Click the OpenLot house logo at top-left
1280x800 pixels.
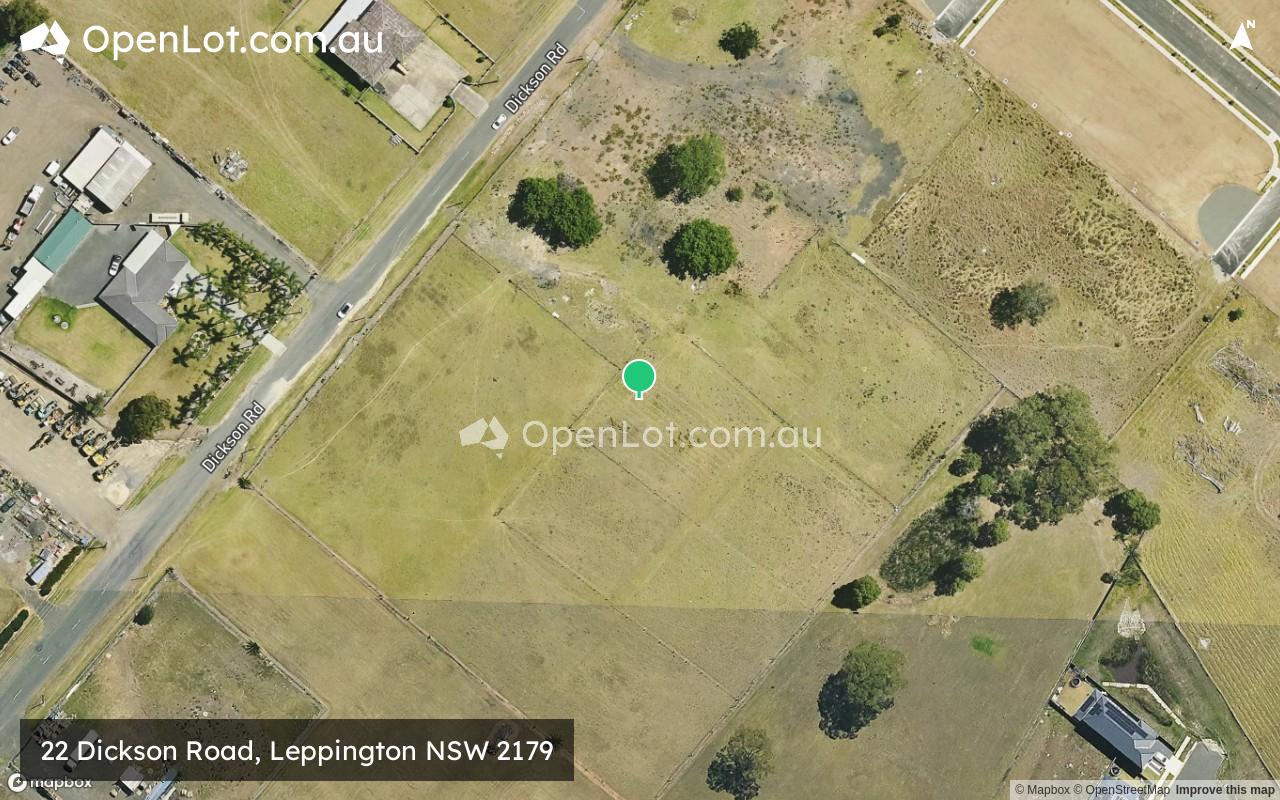[45, 39]
